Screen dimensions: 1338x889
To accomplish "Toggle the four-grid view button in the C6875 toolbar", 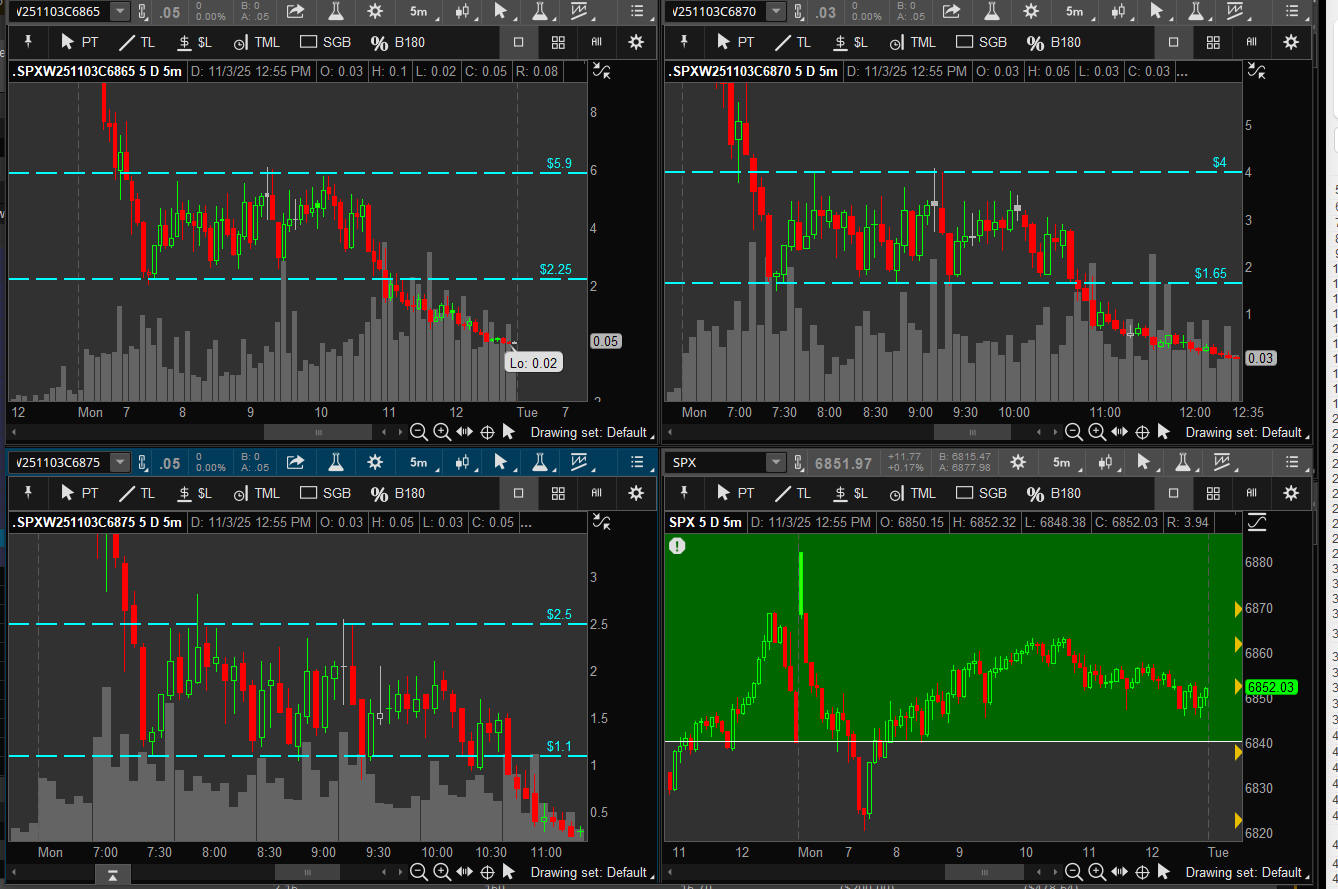I will (558, 493).
